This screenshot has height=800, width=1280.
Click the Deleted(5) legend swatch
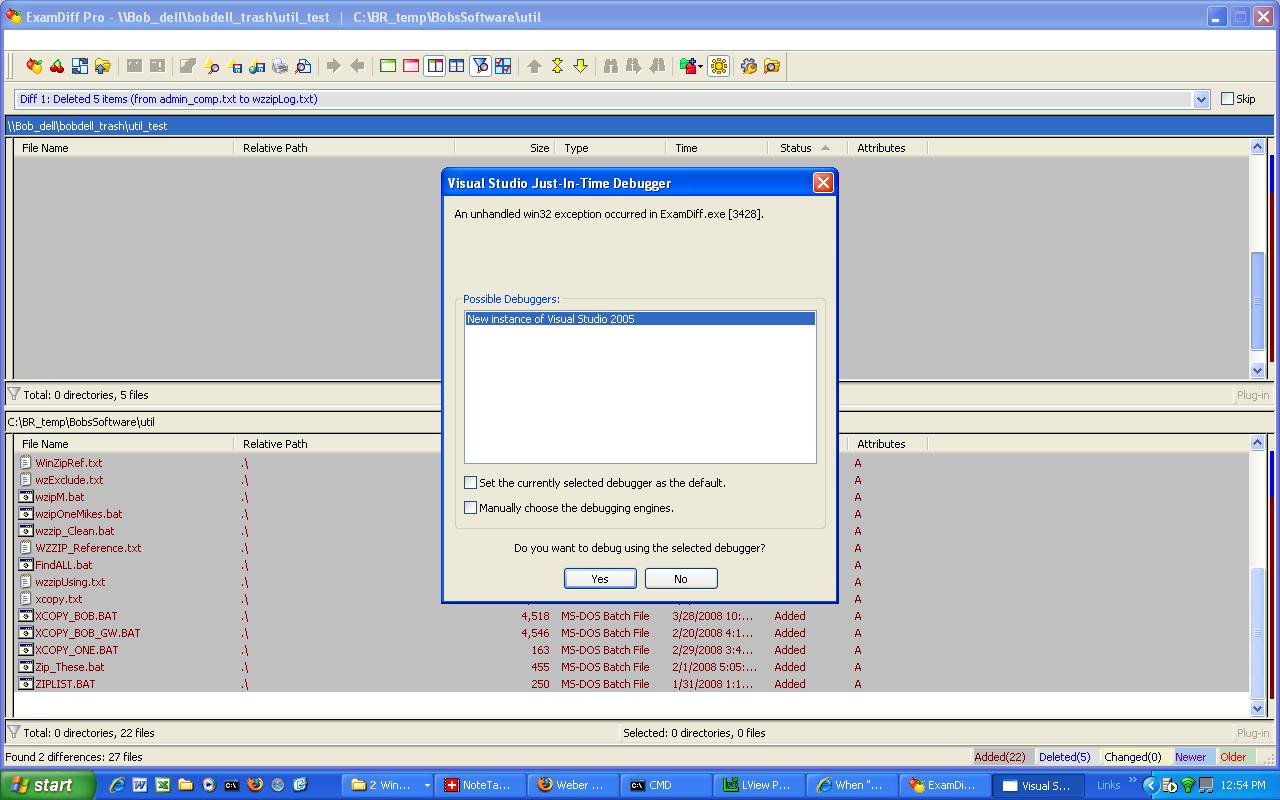click(1065, 757)
